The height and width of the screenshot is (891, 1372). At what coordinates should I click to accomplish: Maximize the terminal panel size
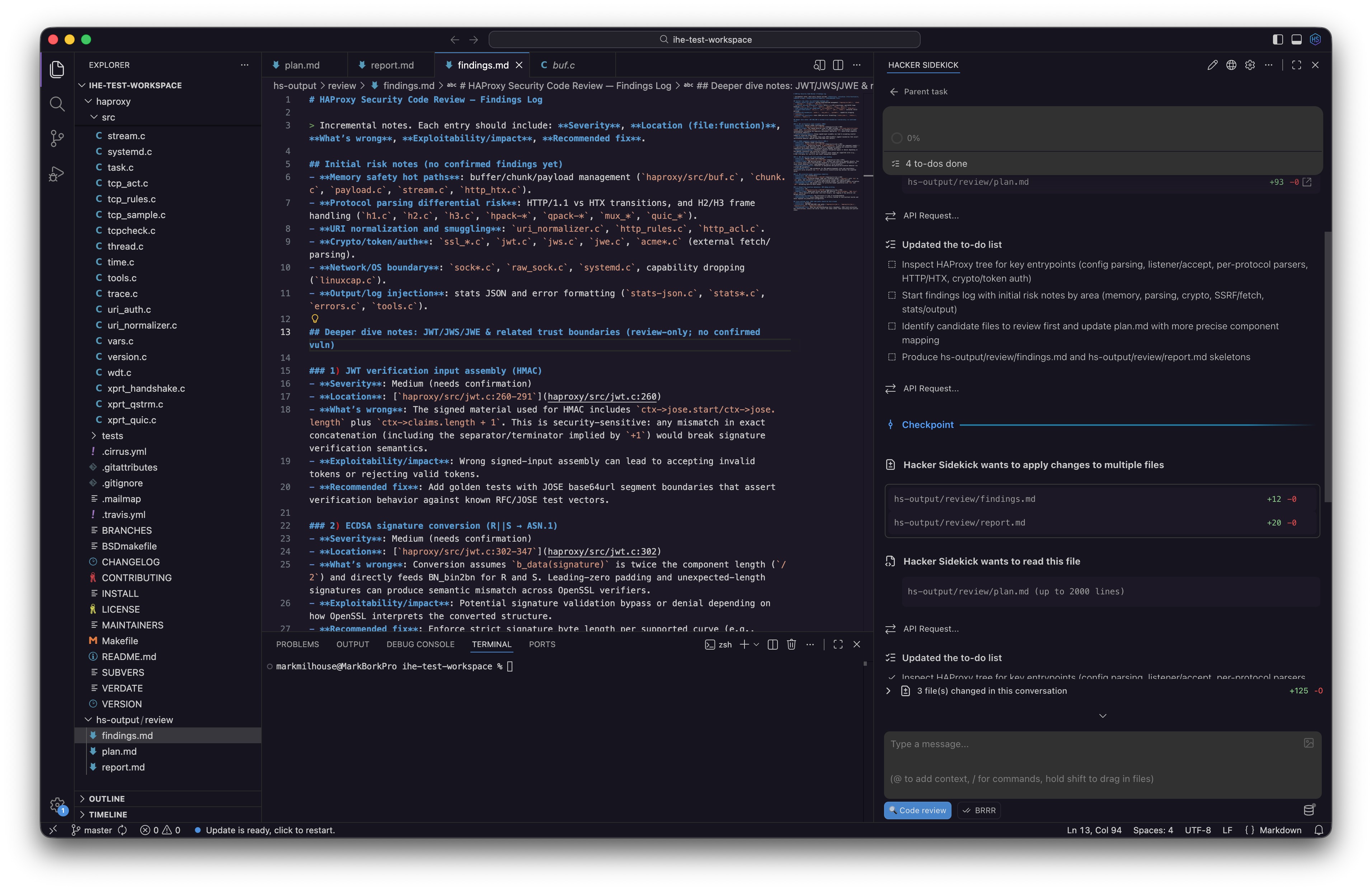(x=838, y=644)
